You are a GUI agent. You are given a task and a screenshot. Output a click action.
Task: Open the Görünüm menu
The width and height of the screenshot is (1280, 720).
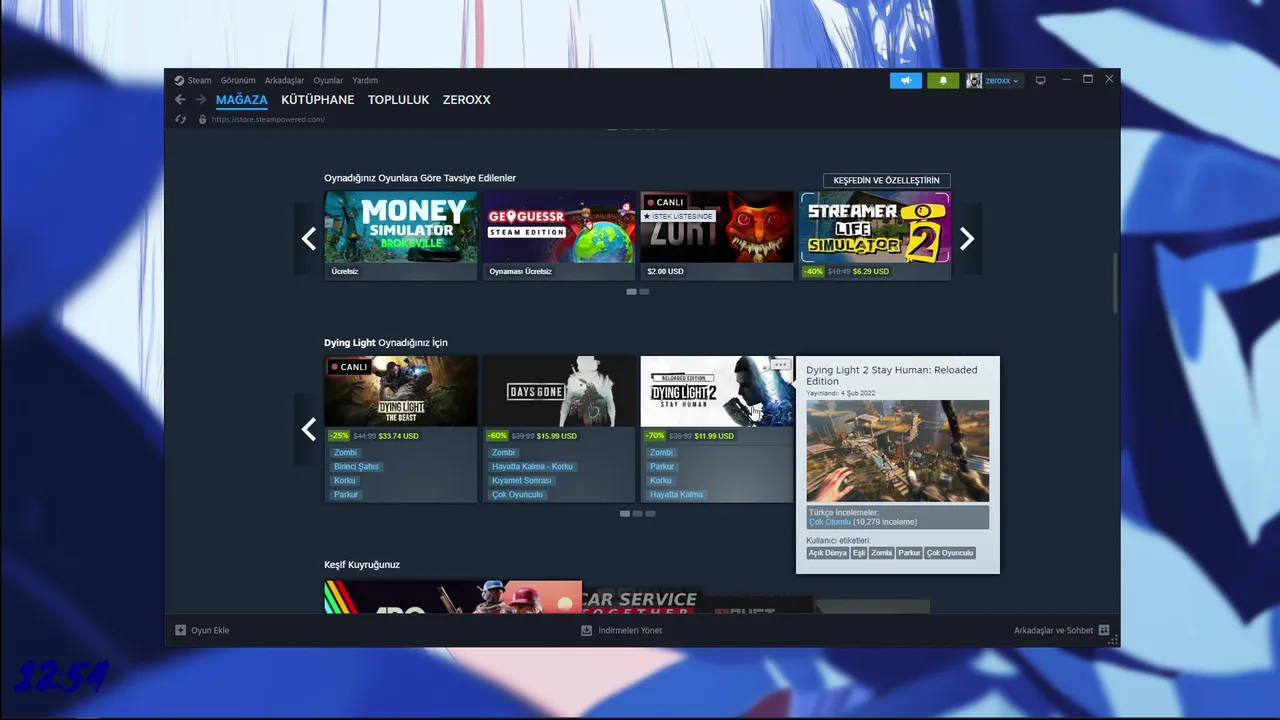[x=238, y=80]
